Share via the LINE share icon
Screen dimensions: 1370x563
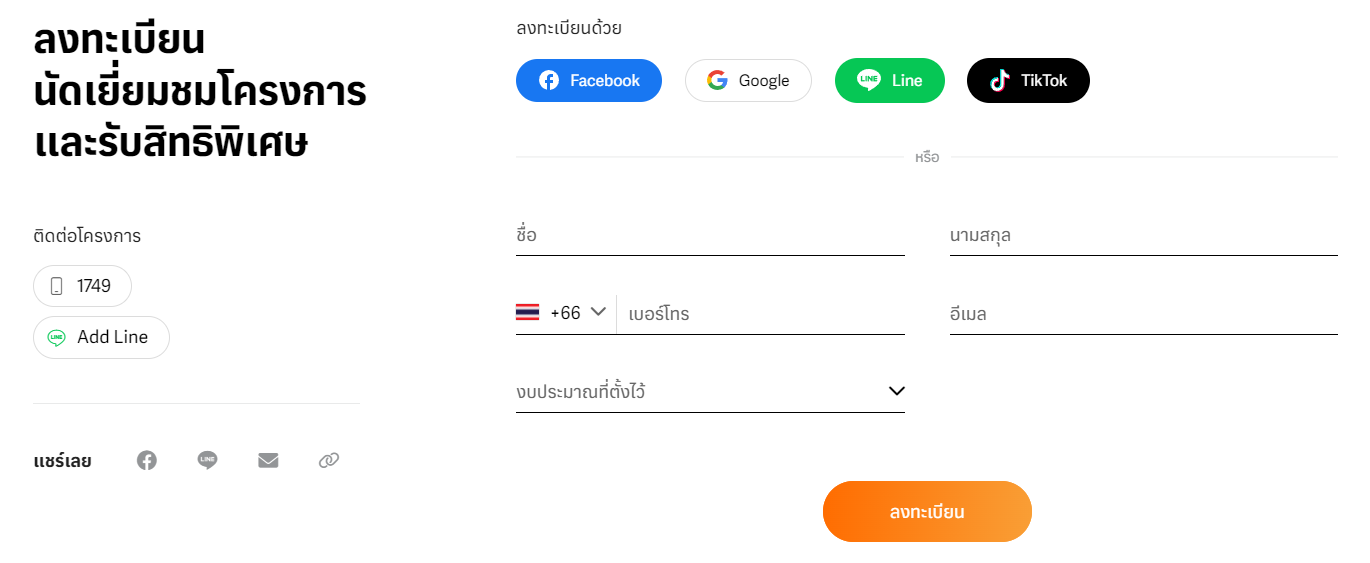[207, 460]
